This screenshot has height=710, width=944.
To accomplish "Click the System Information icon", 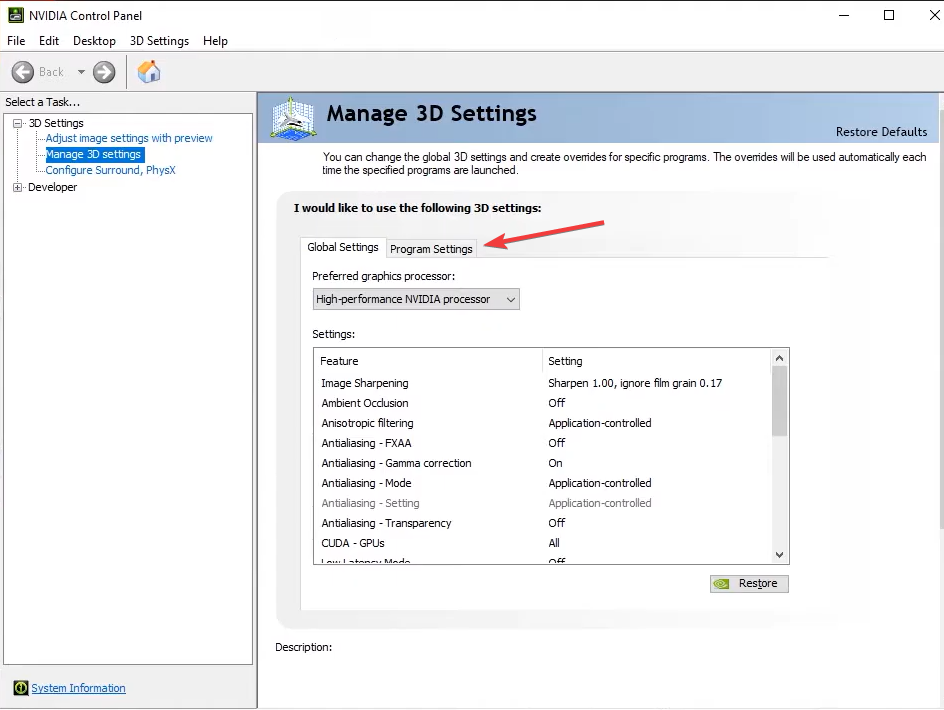I will 20,688.
